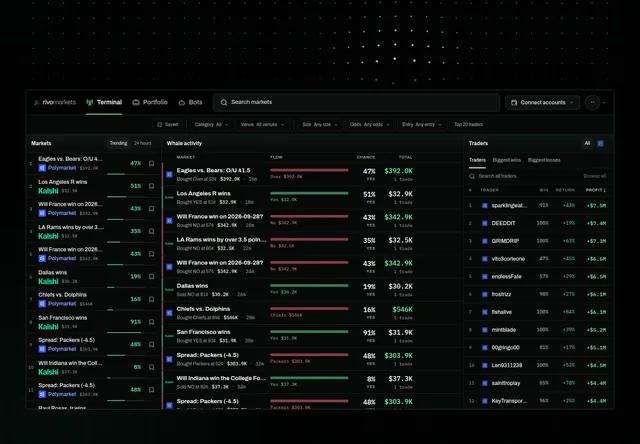
Task: Click venue icon beside endlessFate
Action: 485,277
